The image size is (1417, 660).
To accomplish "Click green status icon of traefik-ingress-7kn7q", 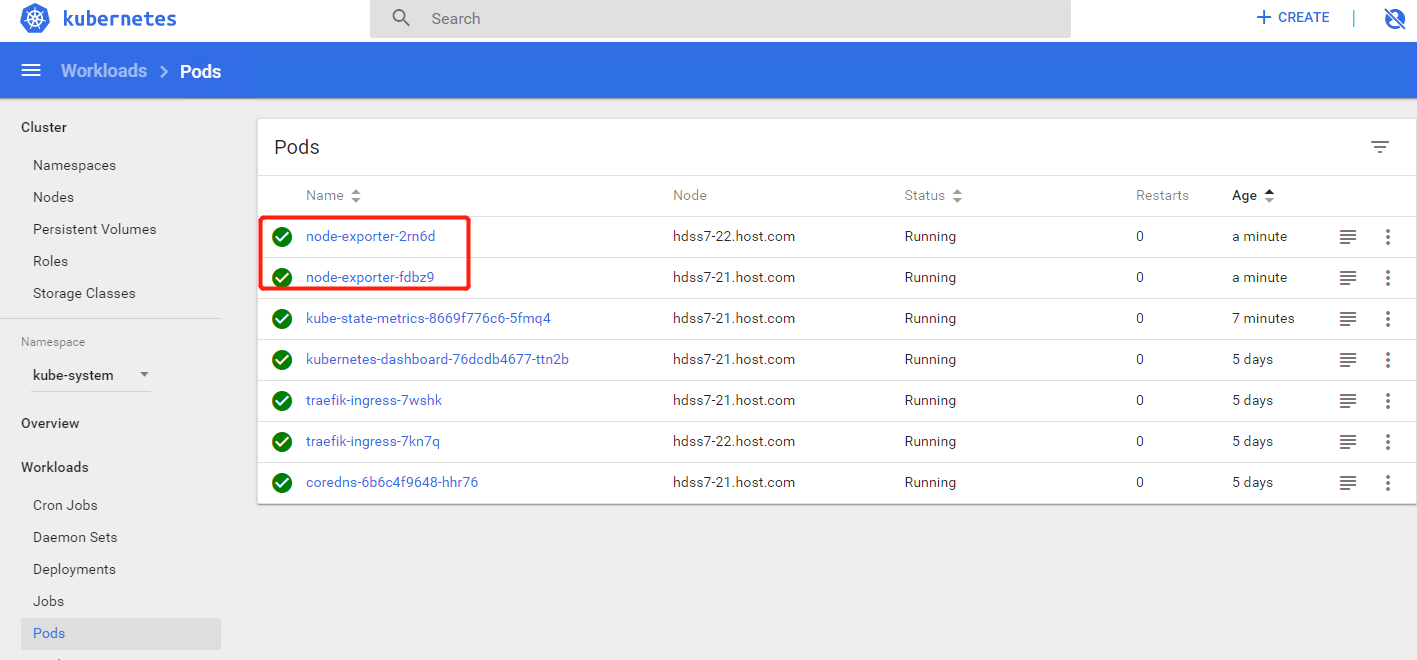I will pos(282,442).
